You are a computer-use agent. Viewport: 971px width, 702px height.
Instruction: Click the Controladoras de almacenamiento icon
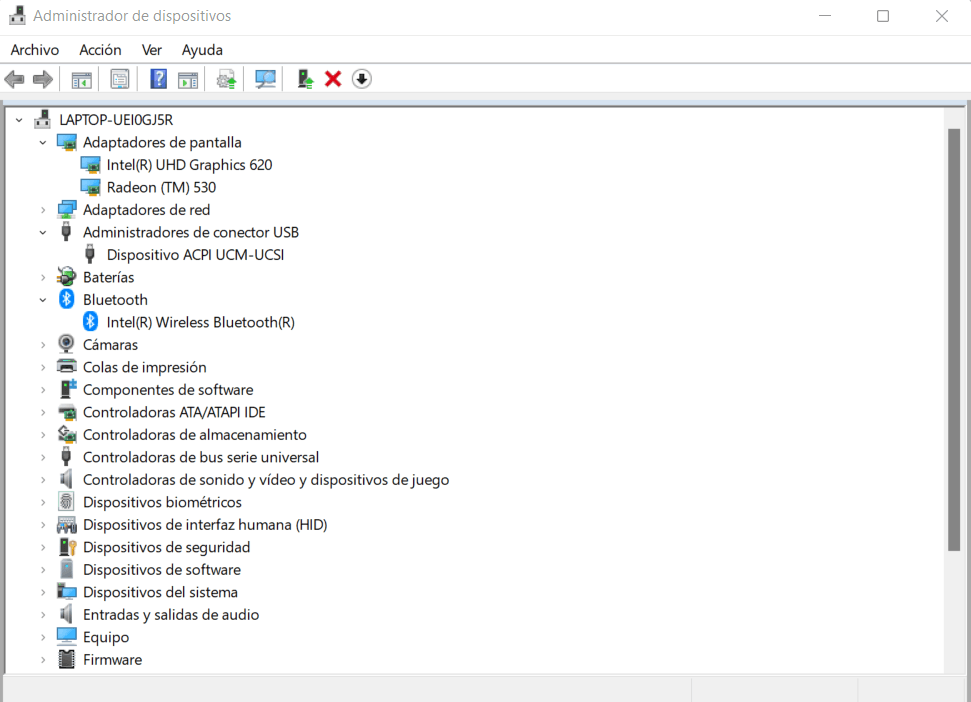coord(66,434)
